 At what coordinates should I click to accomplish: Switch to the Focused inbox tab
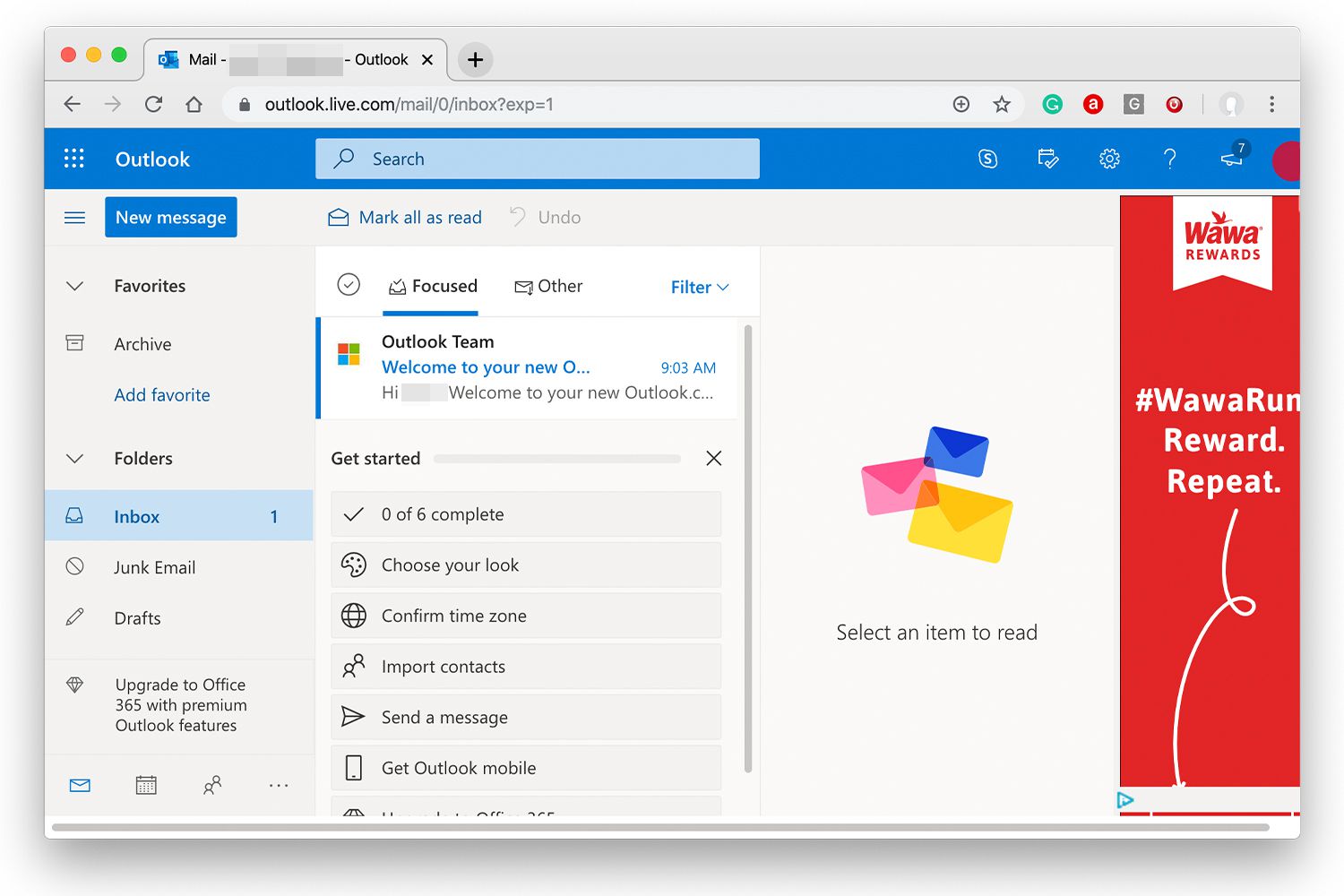coord(432,287)
